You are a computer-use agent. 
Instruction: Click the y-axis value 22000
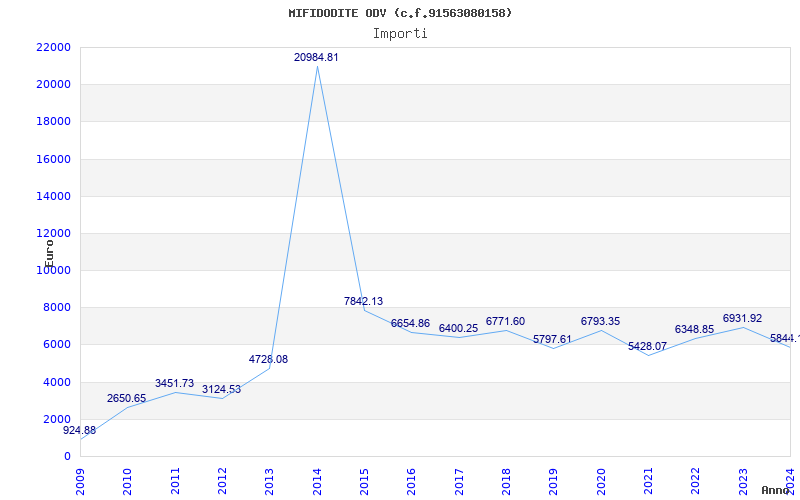53,47
